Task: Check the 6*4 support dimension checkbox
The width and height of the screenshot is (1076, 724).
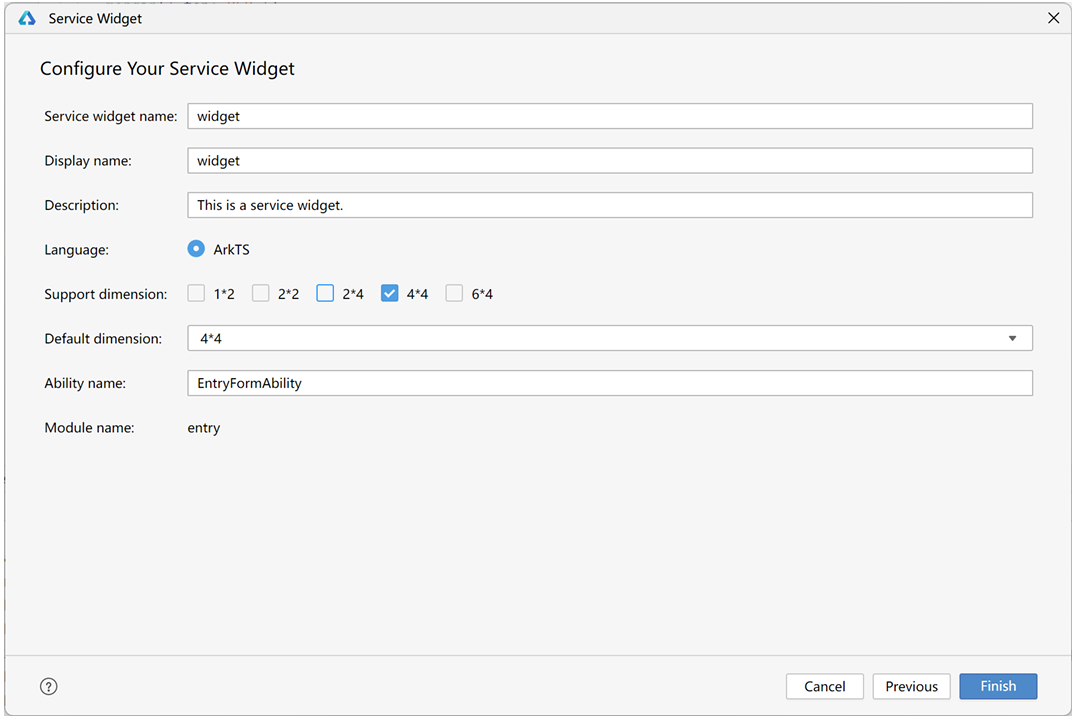Action: click(x=454, y=294)
